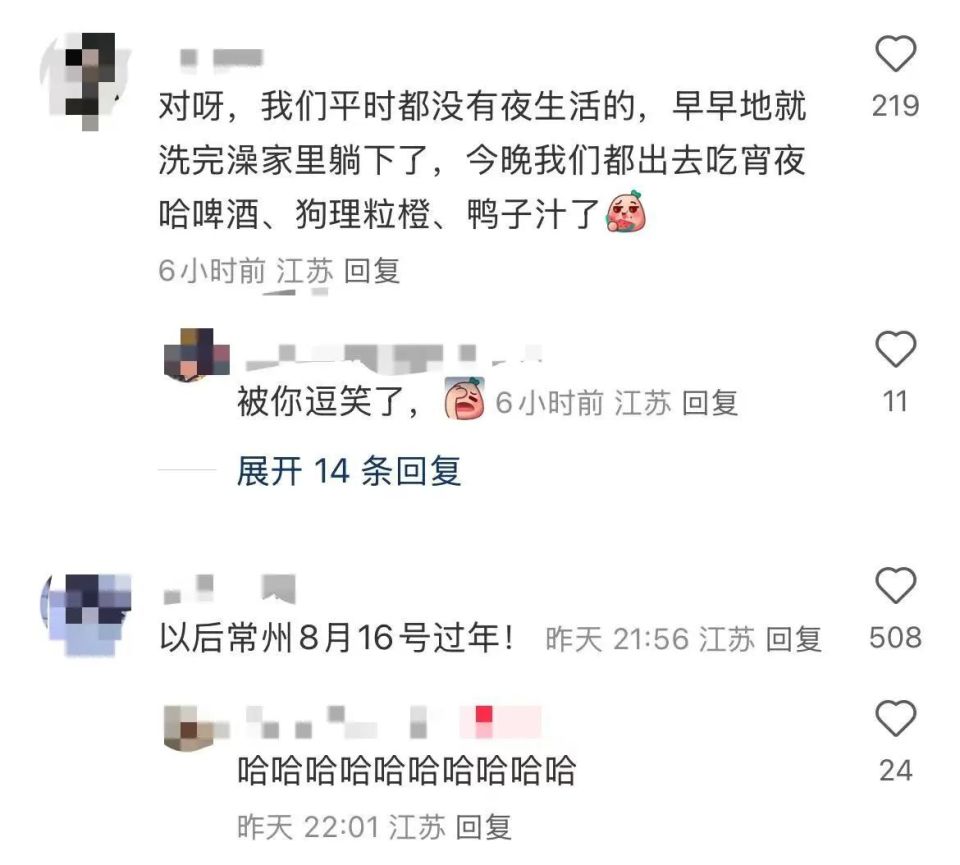Open avatar of 常州8月16号过年 commenter

[x=86, y=614]
